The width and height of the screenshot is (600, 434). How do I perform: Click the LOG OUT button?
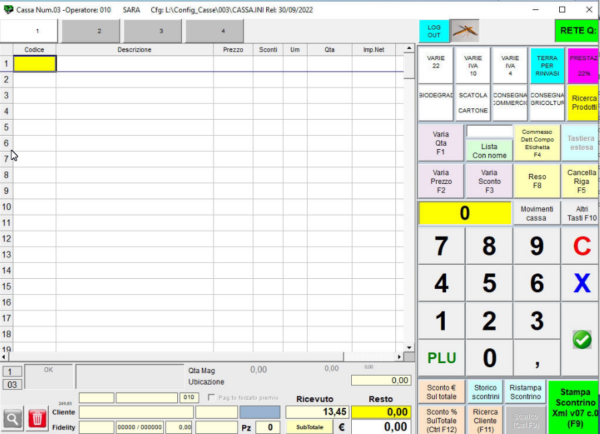[432, 30]
